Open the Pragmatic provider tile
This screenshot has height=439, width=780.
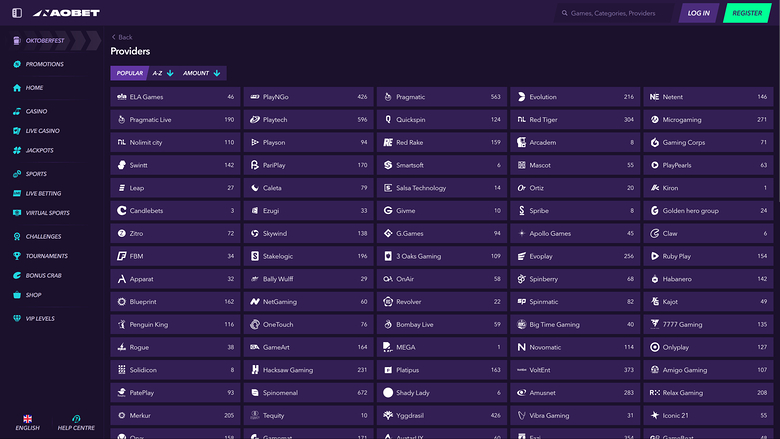(x=442, y=97)
